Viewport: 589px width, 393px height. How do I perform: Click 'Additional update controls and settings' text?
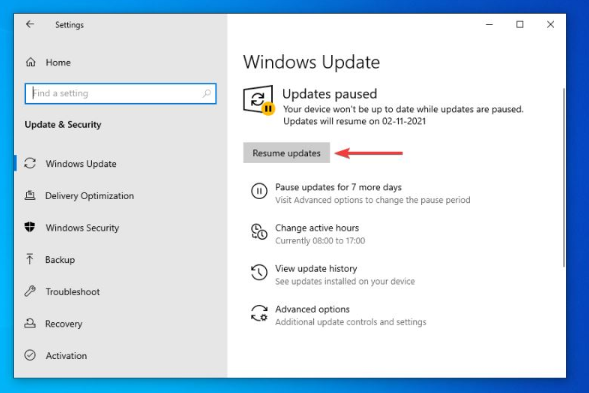(350, 322)
